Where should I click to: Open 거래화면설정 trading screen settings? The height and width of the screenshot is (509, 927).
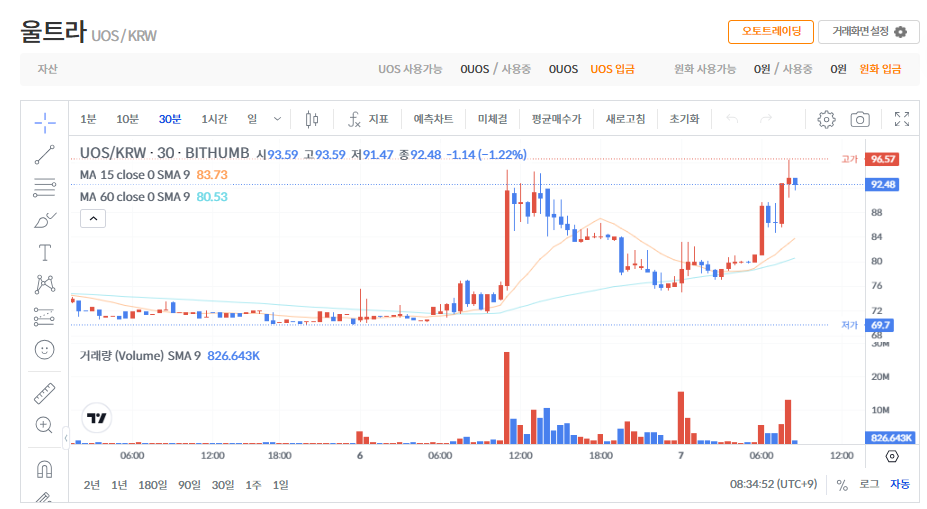(868, 31)
